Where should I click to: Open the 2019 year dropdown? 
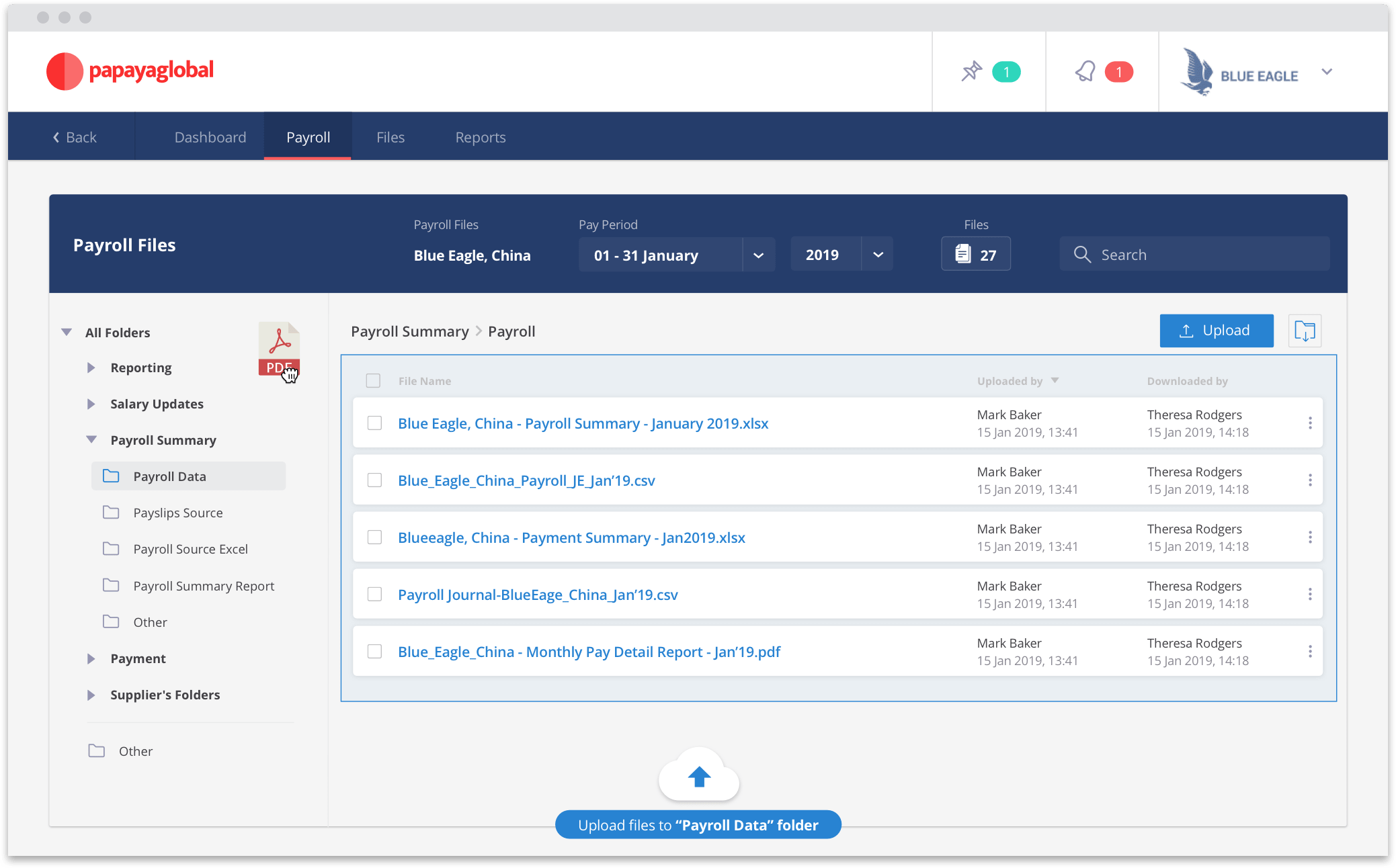(877, 255)
